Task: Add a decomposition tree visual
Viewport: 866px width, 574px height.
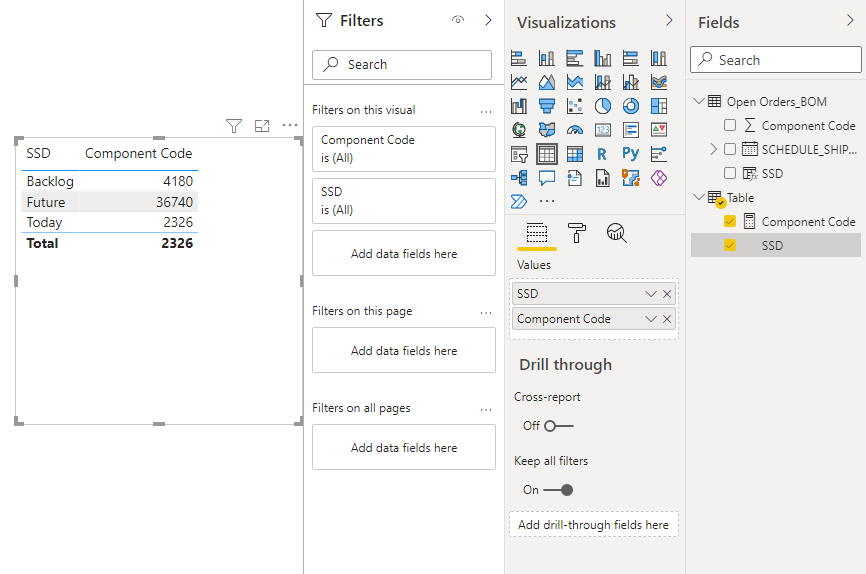Action: point(519,178)
